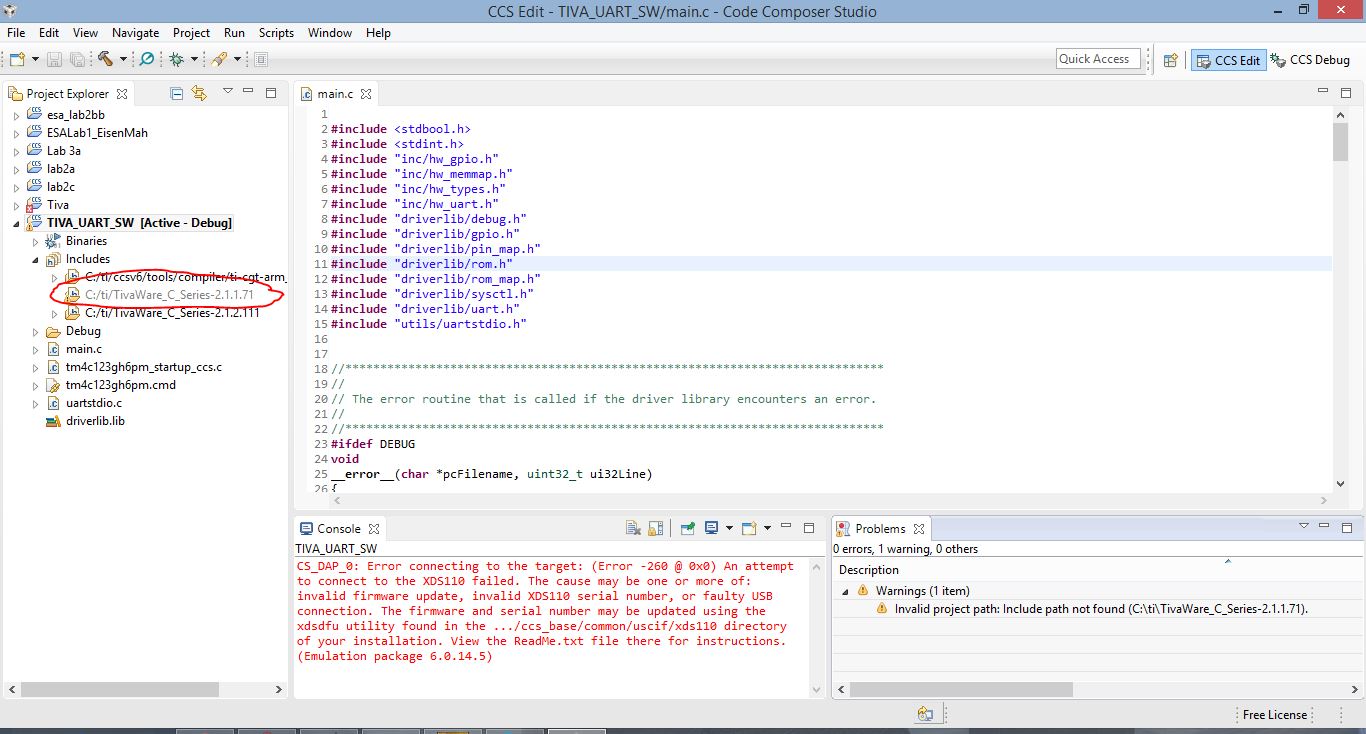The image size is (1366, 734).
Task: Click the editor vertical scrollbar thumb
Action: pyautogui.click(x=1341, y=140)
